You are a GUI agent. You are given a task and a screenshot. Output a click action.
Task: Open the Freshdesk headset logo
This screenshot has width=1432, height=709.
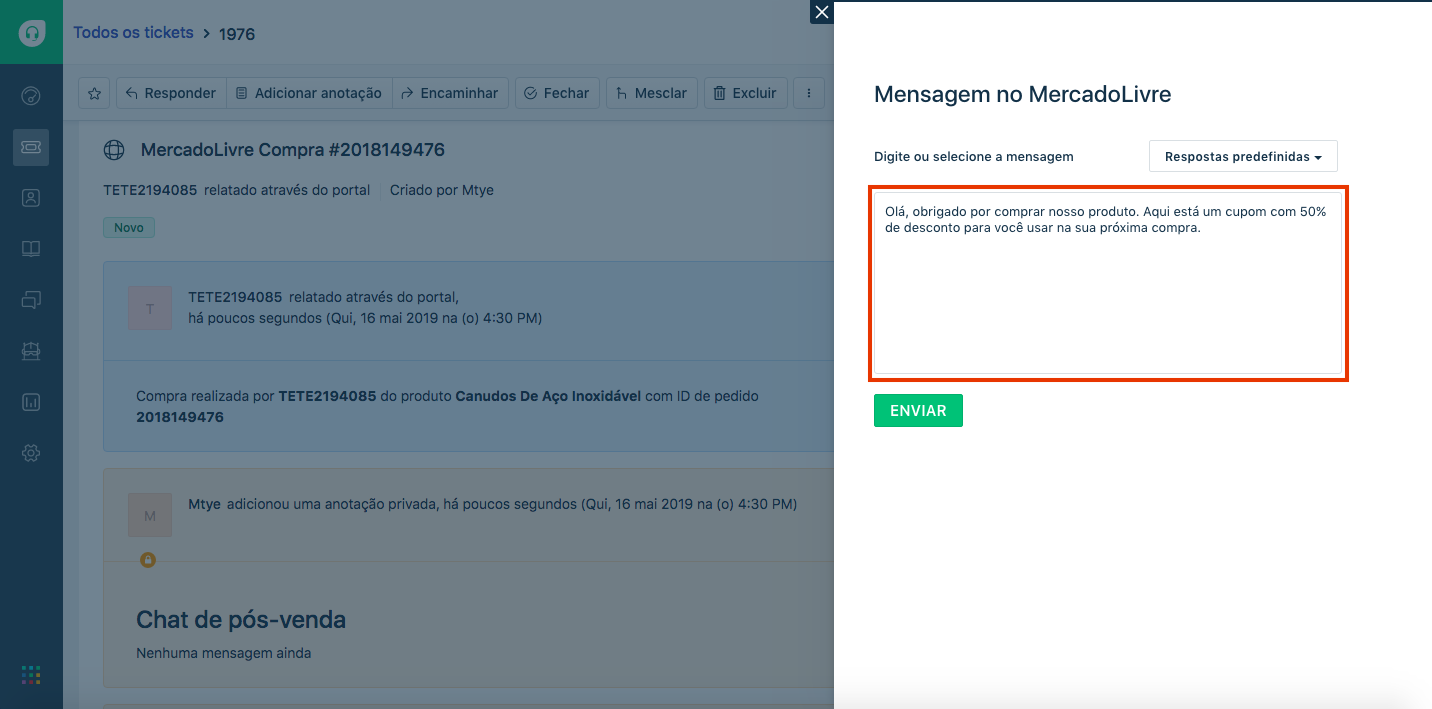point(31,32)
